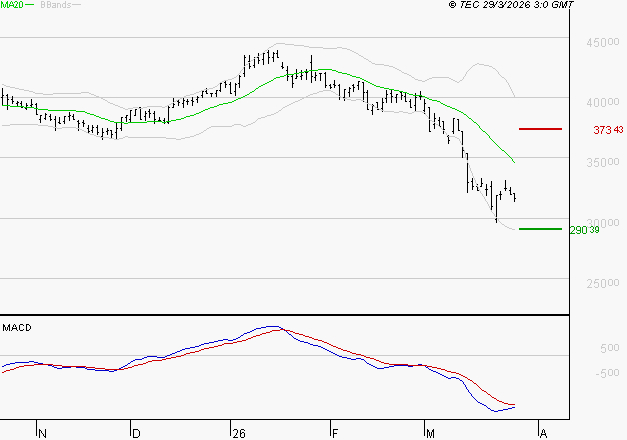Click the 26 year axis label
The height and width of the screenshot is (440, 627).
pyautogui.click(x=239, y=433)
